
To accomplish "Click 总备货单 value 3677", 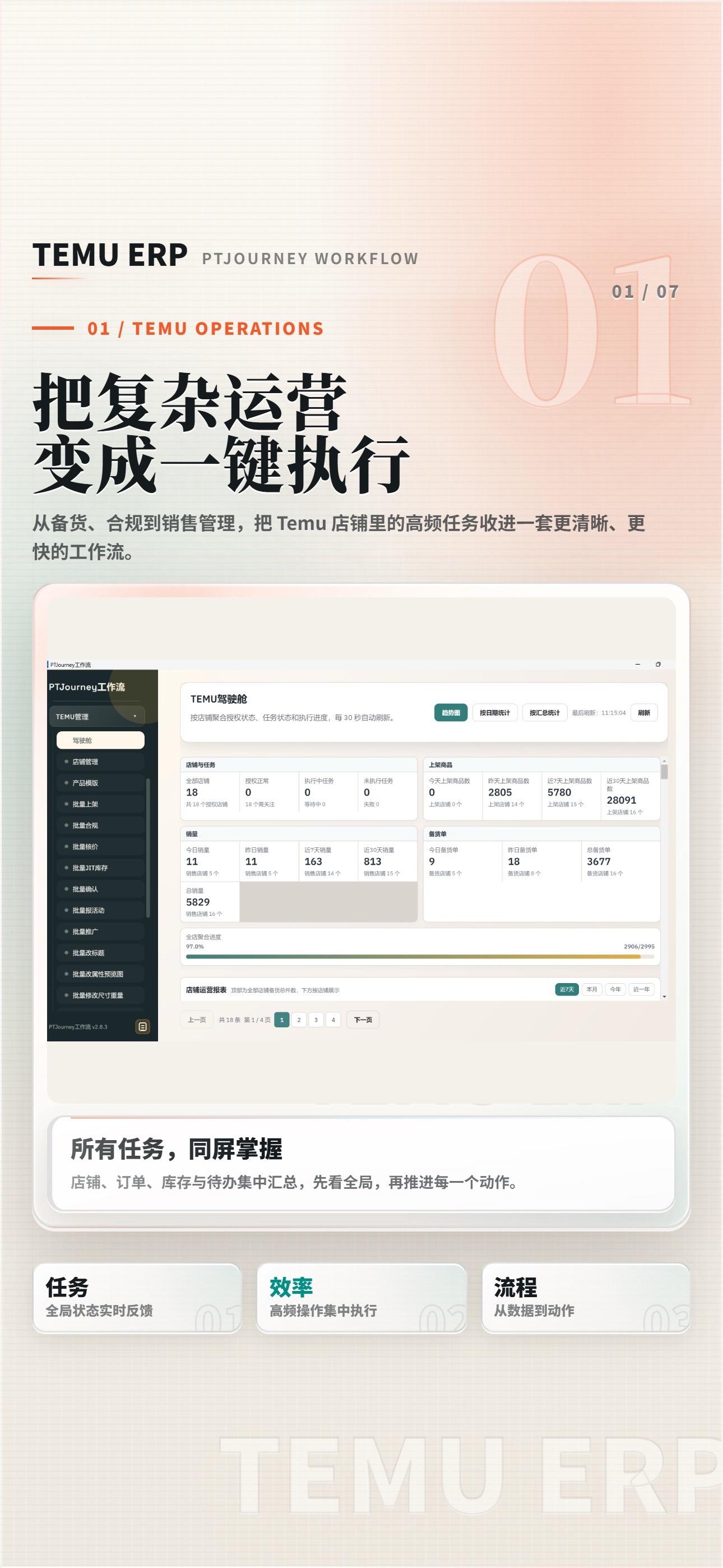I will click(x=598, y=861).
